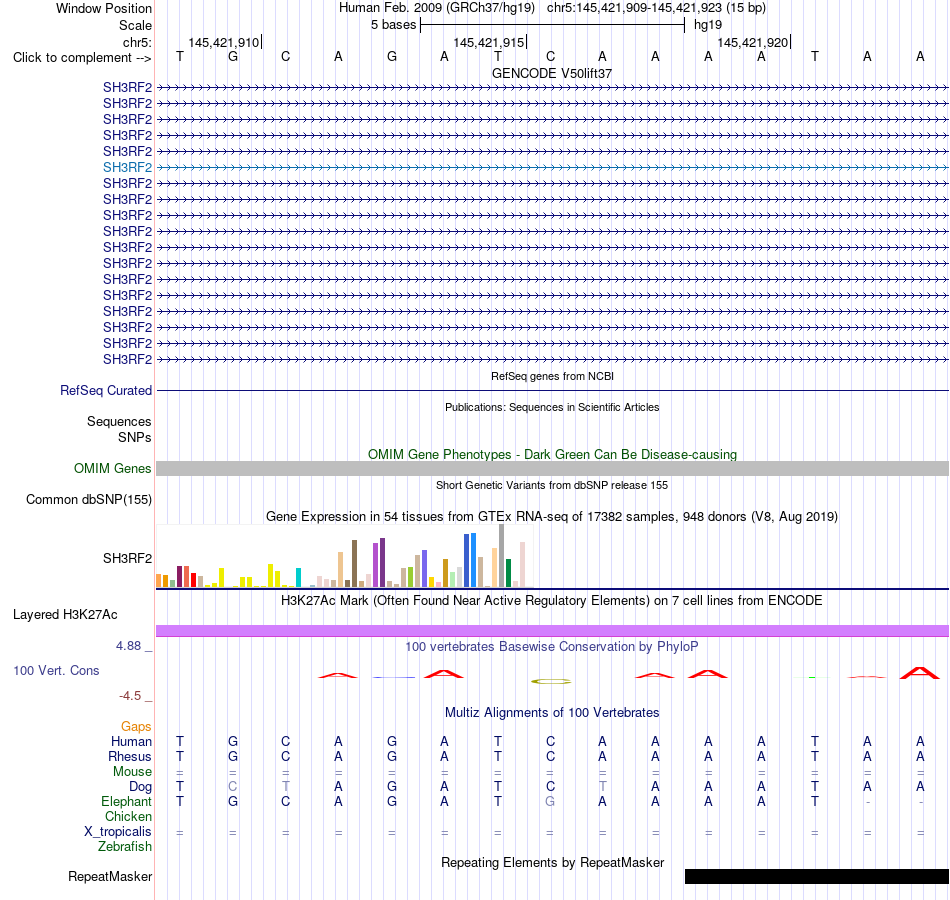This screenshot has height=900, width=950.
Task: Click the purple GTEx expression bars
Action: [379, 562]
